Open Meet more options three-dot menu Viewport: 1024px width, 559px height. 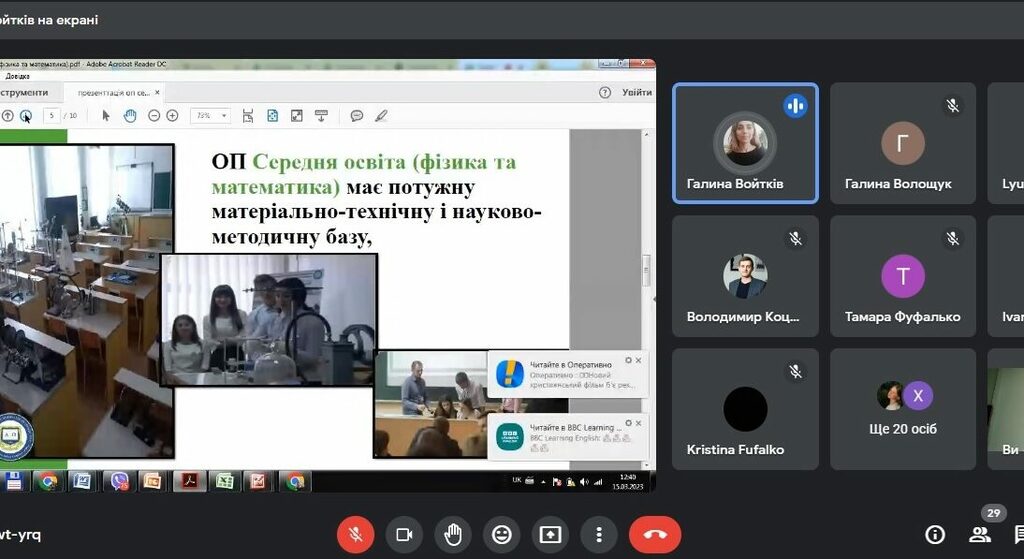point(599,534)
